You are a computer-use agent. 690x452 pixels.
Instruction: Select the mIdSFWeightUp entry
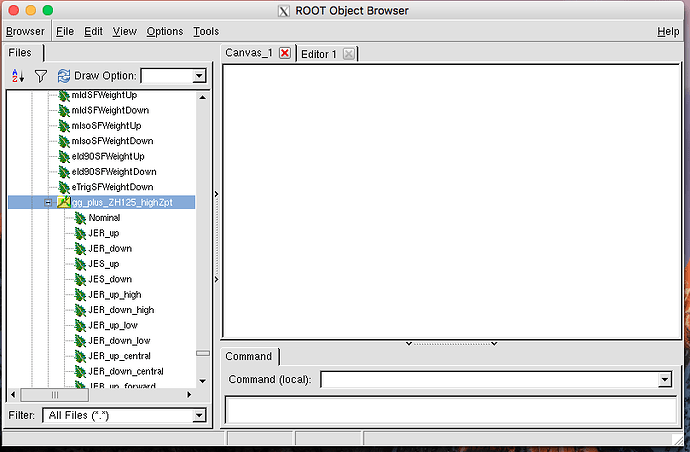pos(104,95)
